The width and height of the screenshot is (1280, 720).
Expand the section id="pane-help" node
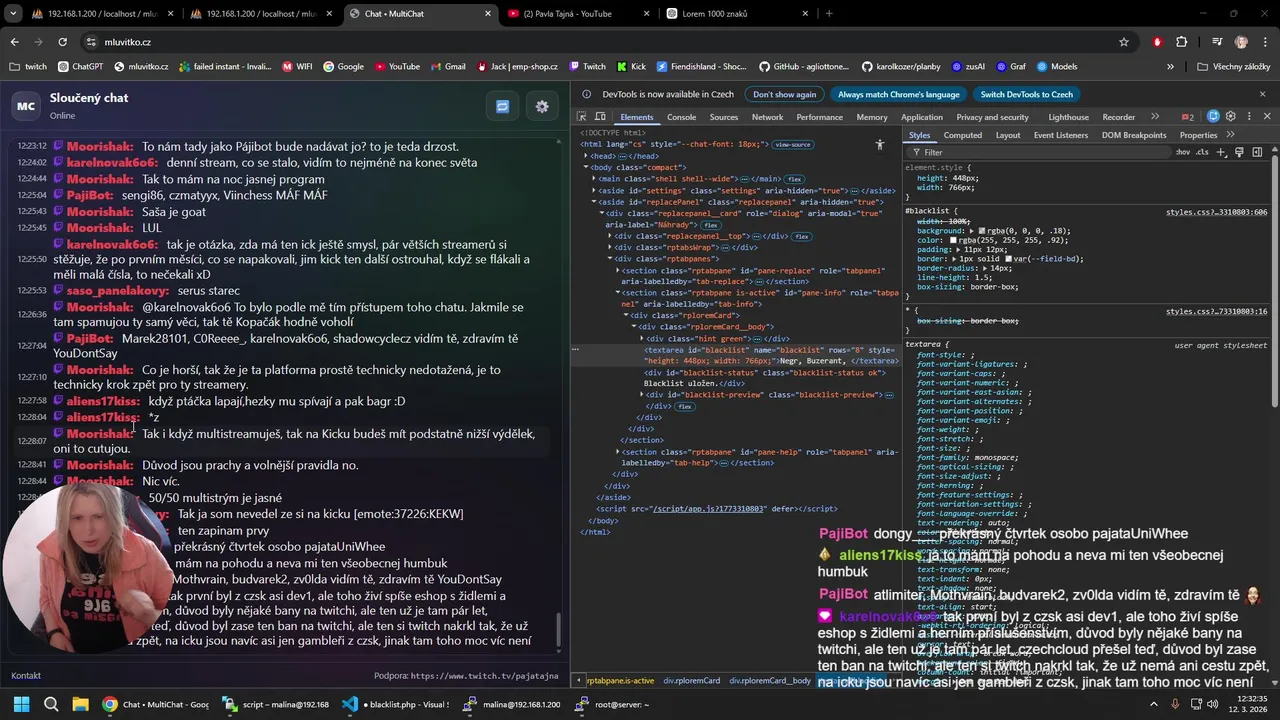click(x=619, y=452)
